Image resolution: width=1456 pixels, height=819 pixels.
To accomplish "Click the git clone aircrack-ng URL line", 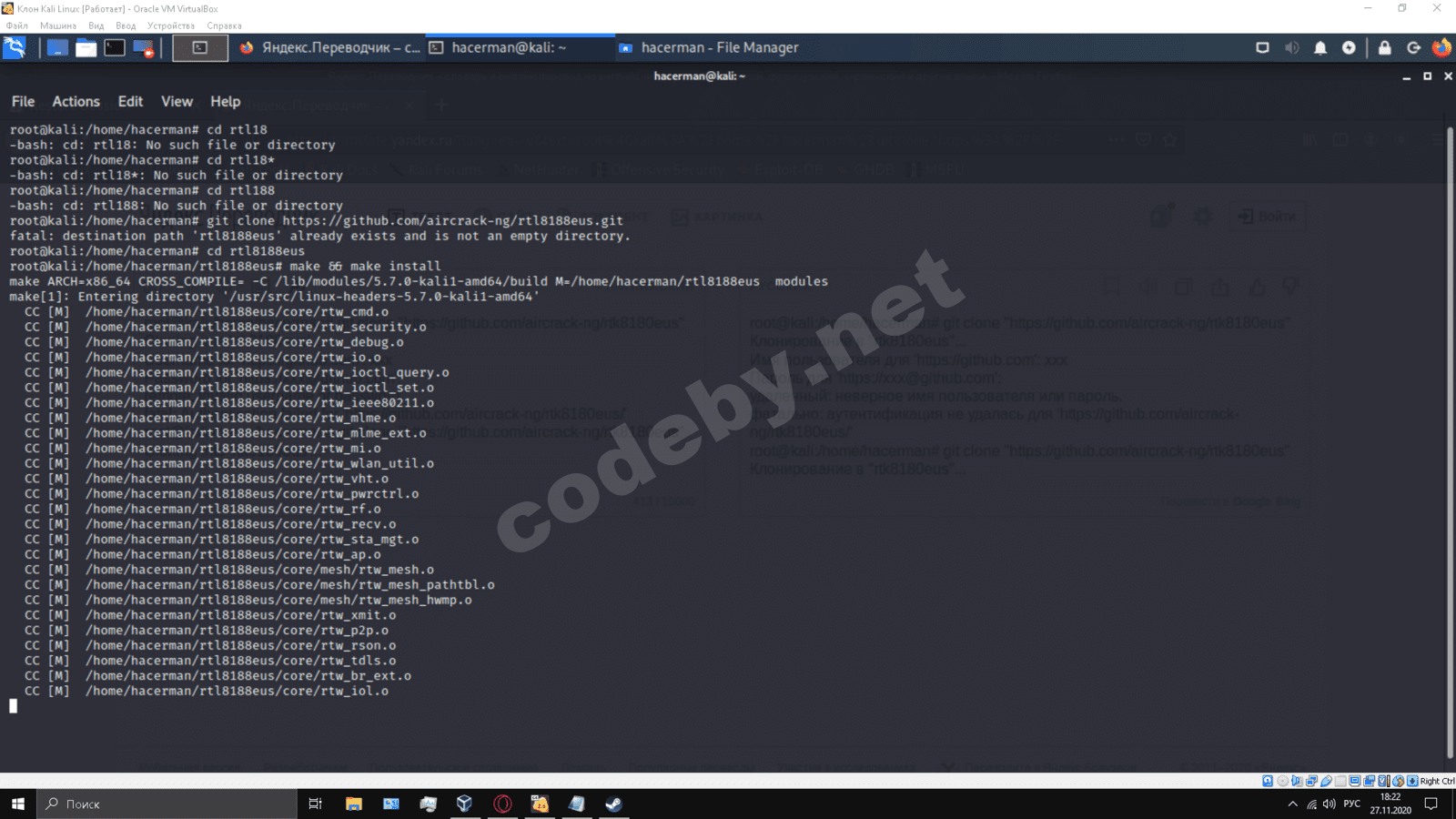I will click(317, 220).
